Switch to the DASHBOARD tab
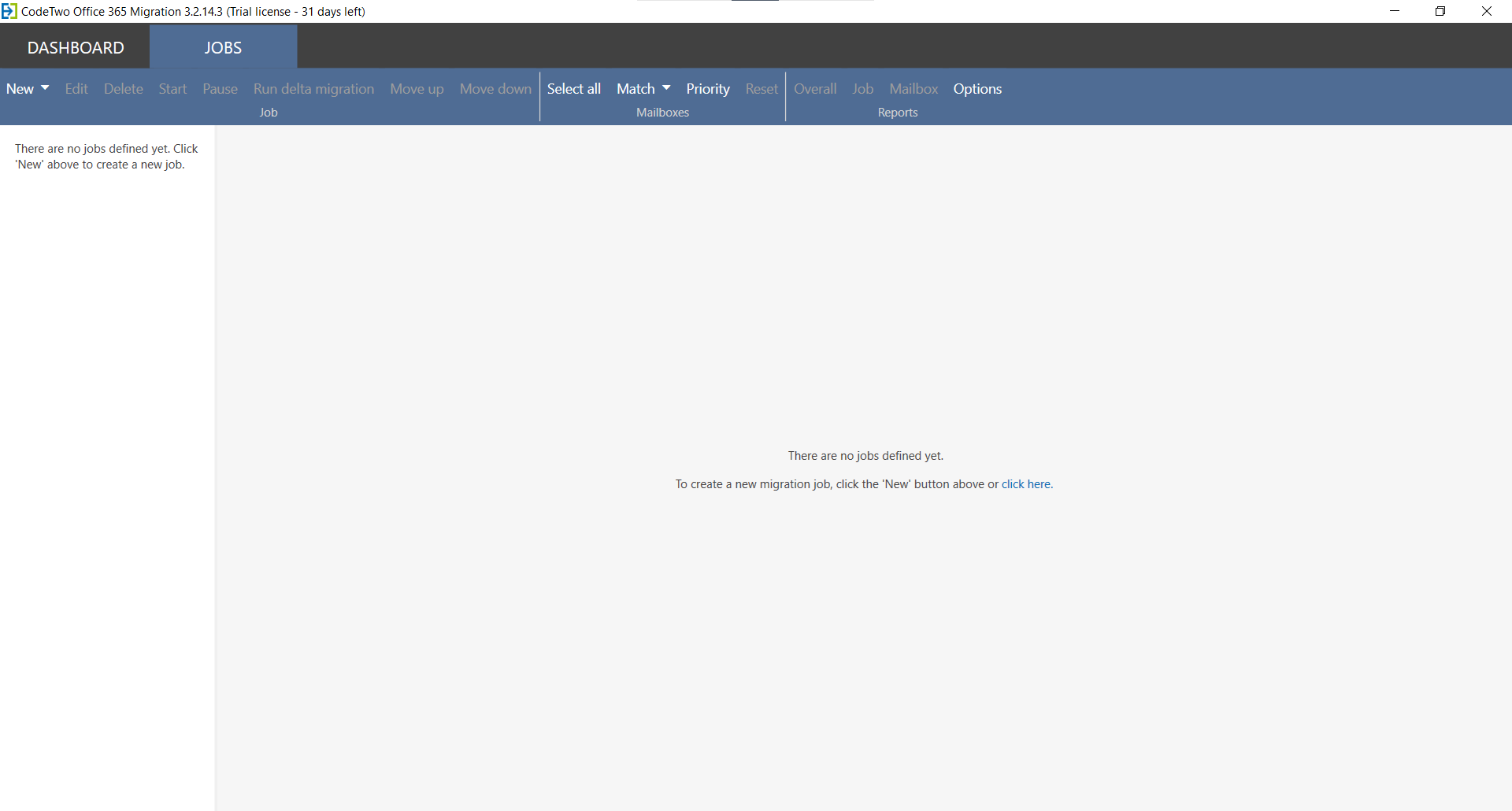This screenshot has width=1512, height=811. point(76,47)
